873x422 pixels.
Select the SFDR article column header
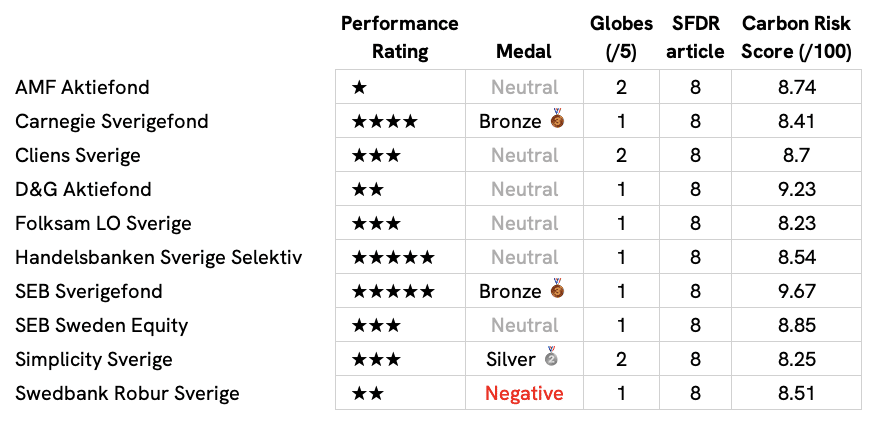point(695,37)
